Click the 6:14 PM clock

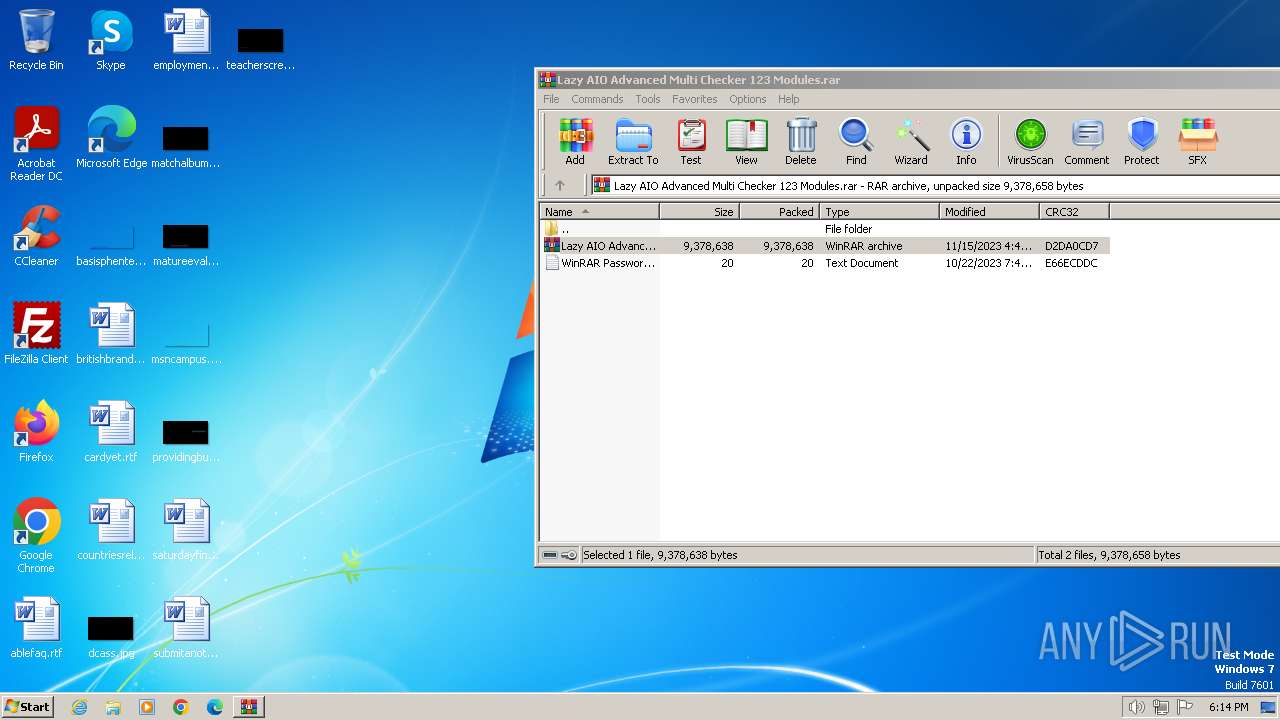(x=1228, y=707)
